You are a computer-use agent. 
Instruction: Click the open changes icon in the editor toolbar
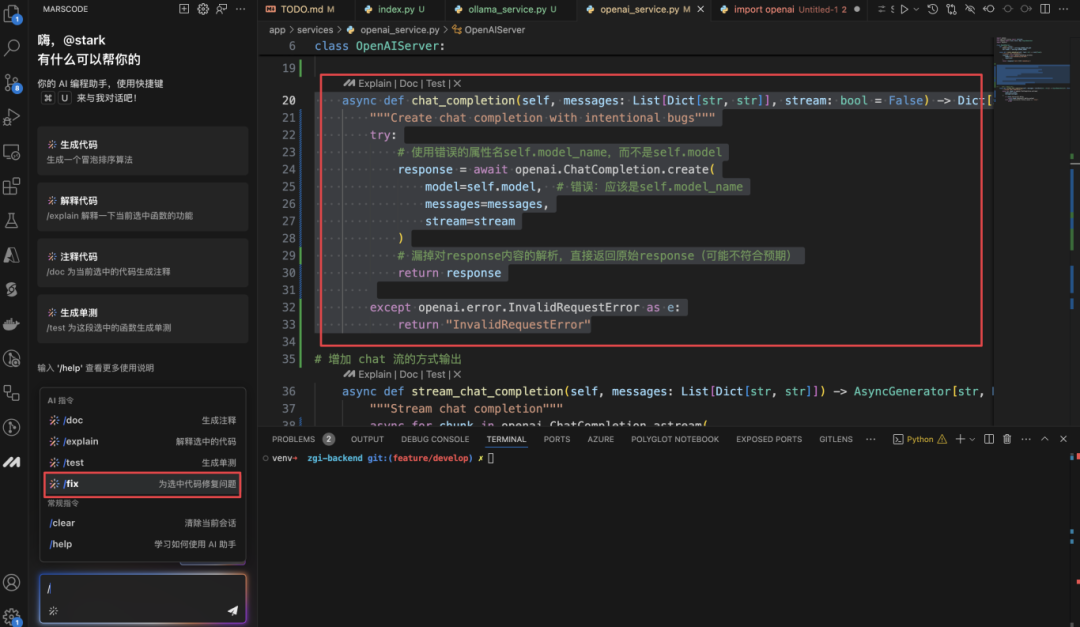(951, 9)
